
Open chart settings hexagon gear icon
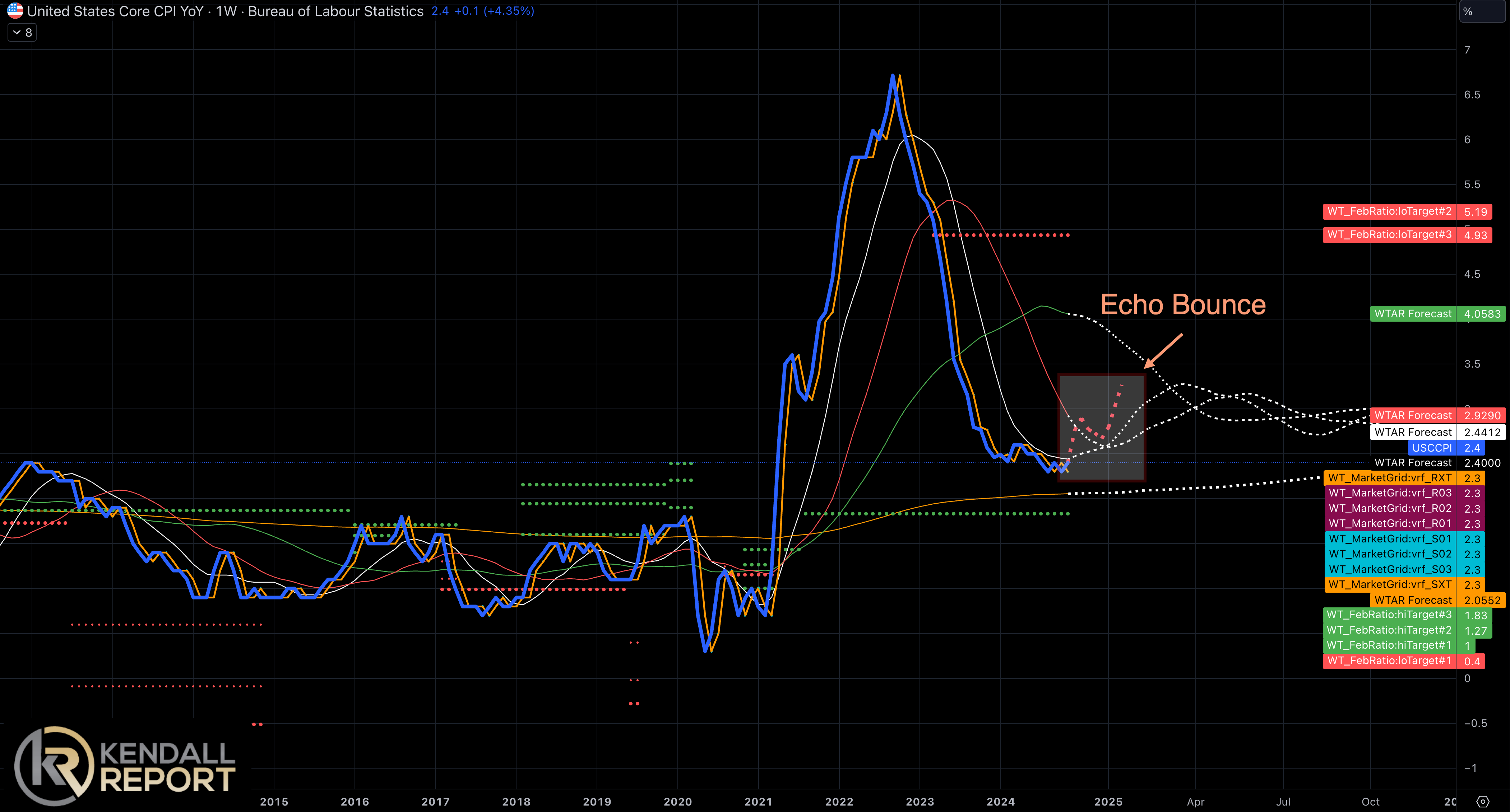tap(1482, 802)
